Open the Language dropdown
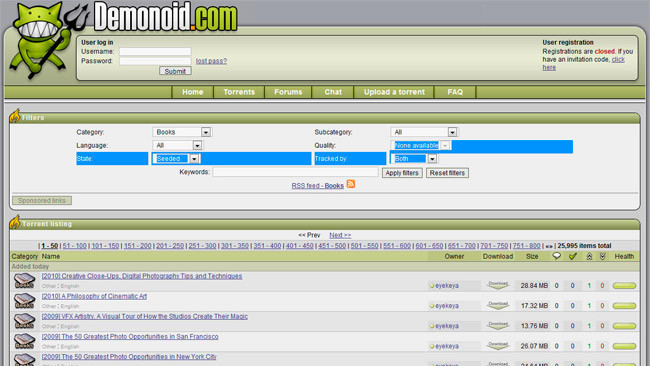Image resolution: width=650 pixels, height=366 pixels. (x=177, y=145)
